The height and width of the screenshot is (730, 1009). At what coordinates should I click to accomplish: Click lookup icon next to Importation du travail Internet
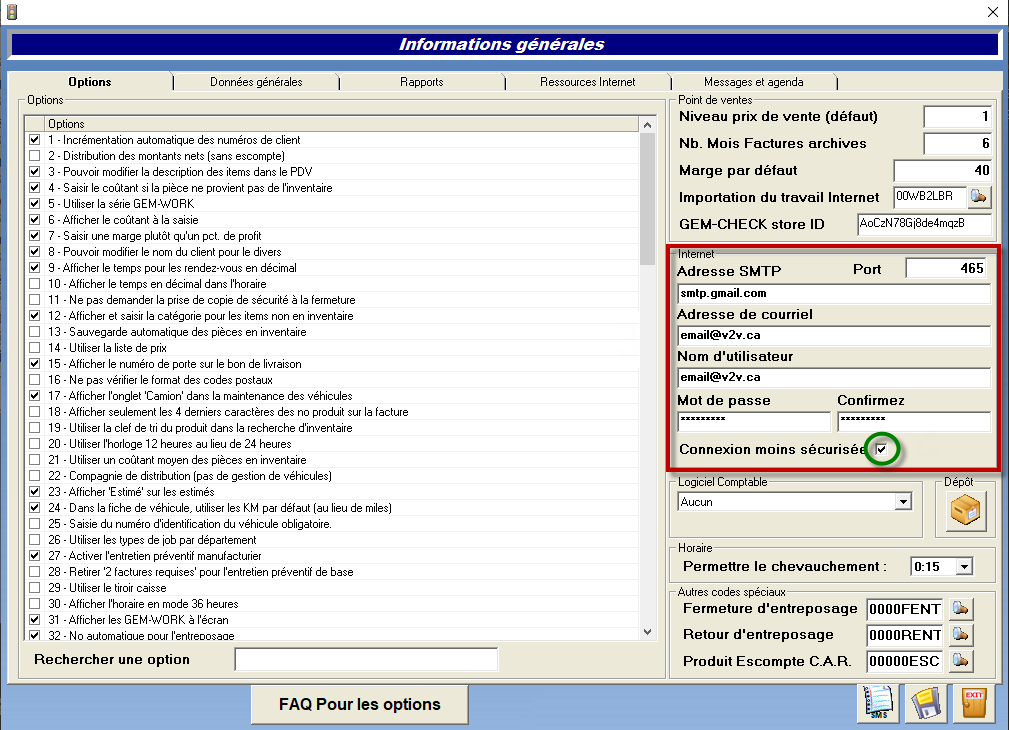point(979,196)
